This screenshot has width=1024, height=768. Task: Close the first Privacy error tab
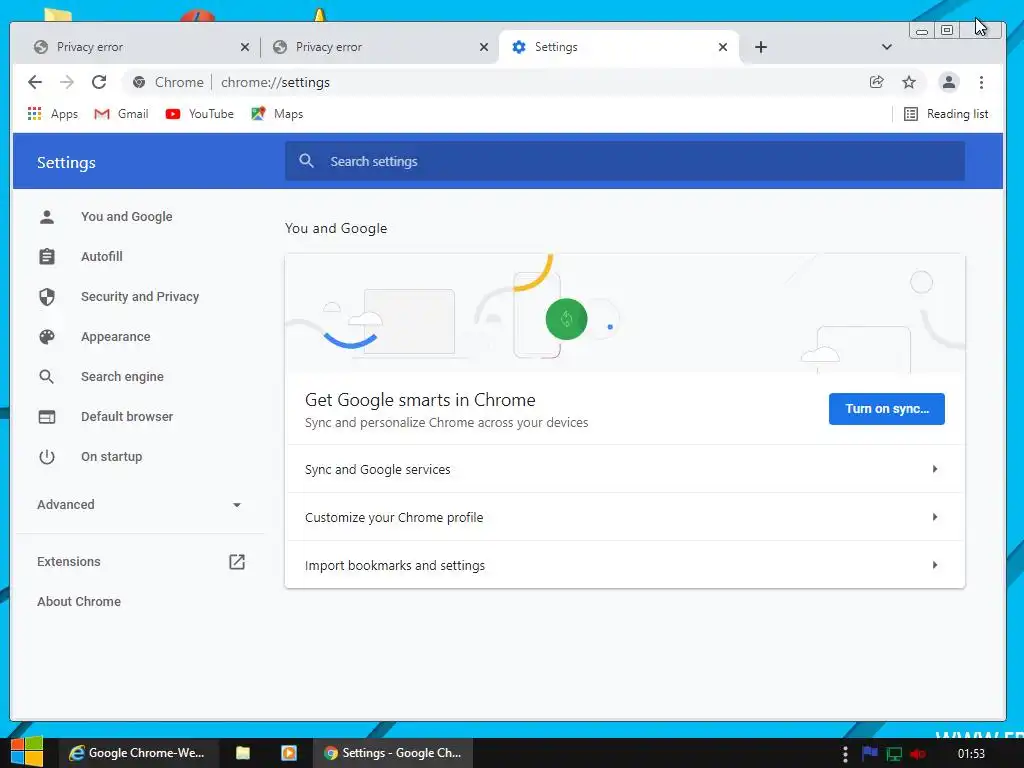point(244,47)
